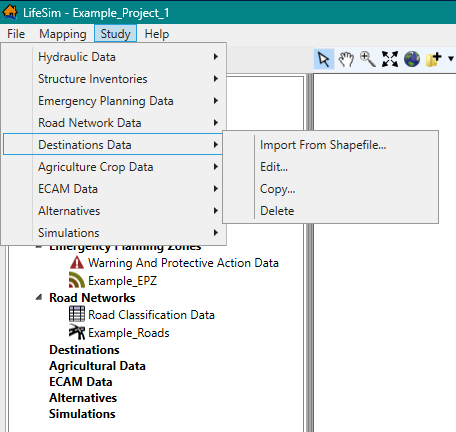Select Example_EPZ tree item
The width and height of the screenshot is (456, 432).
point(122,281)
